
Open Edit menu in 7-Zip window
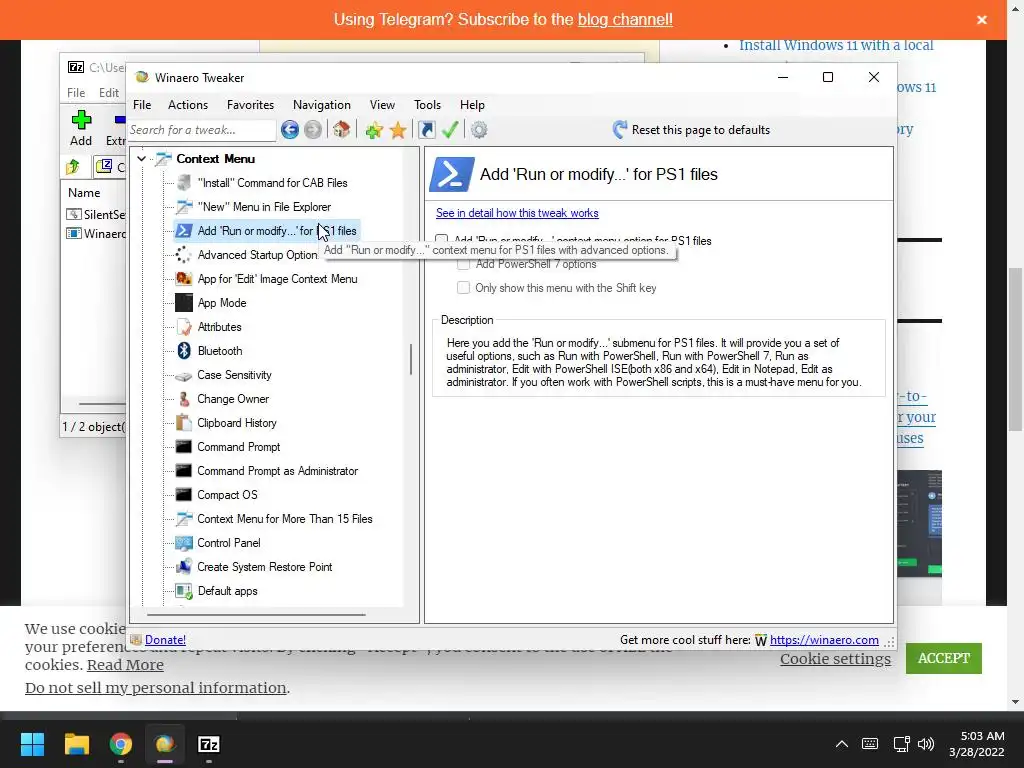(108, 93)
